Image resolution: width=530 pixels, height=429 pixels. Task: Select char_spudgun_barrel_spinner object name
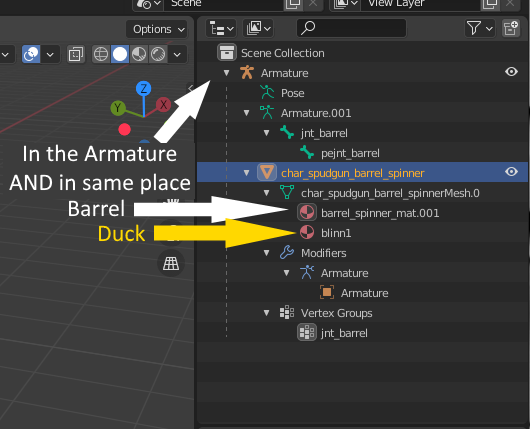pos(353,173)
